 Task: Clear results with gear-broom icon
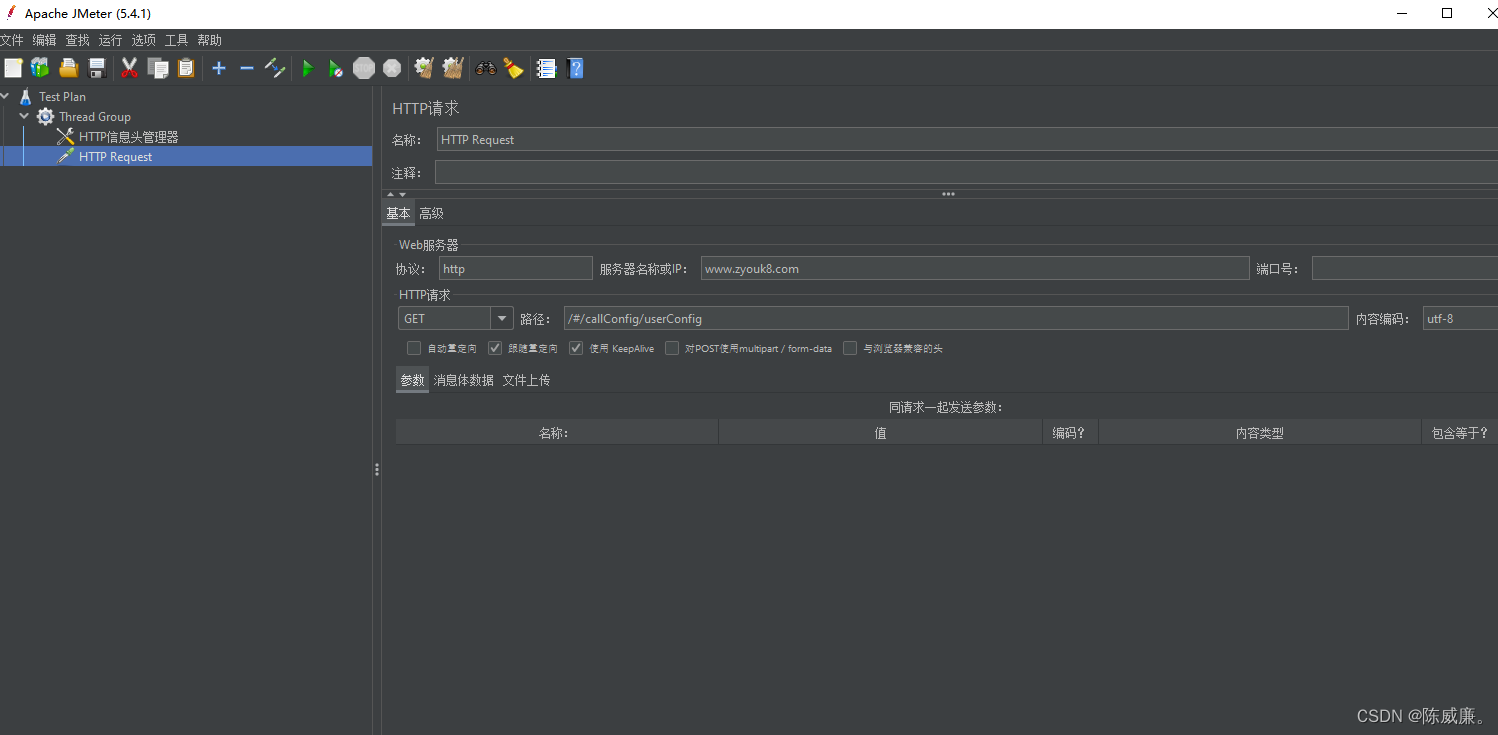click(x=424, y=68)
